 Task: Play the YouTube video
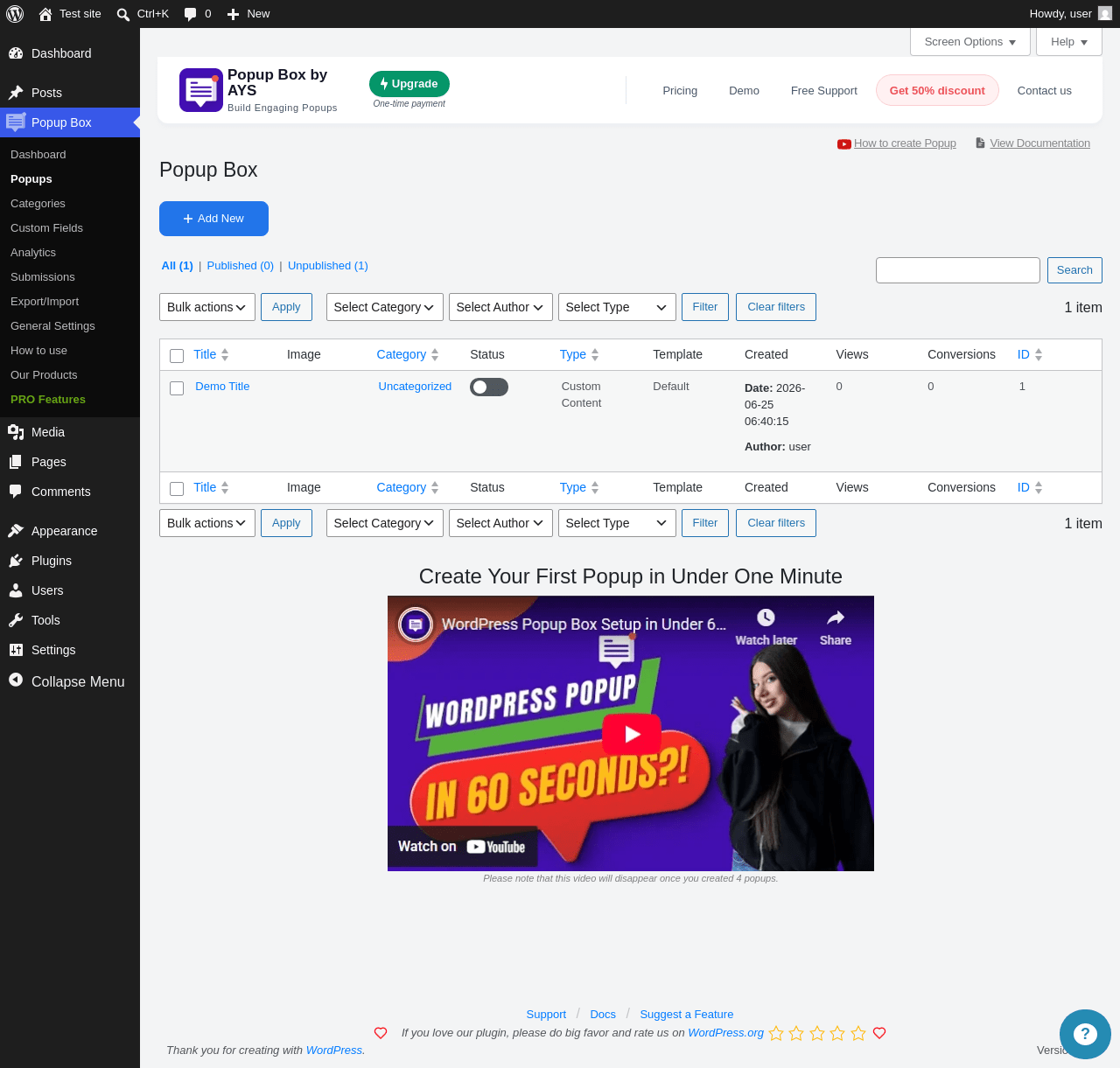tap(632, 734)
